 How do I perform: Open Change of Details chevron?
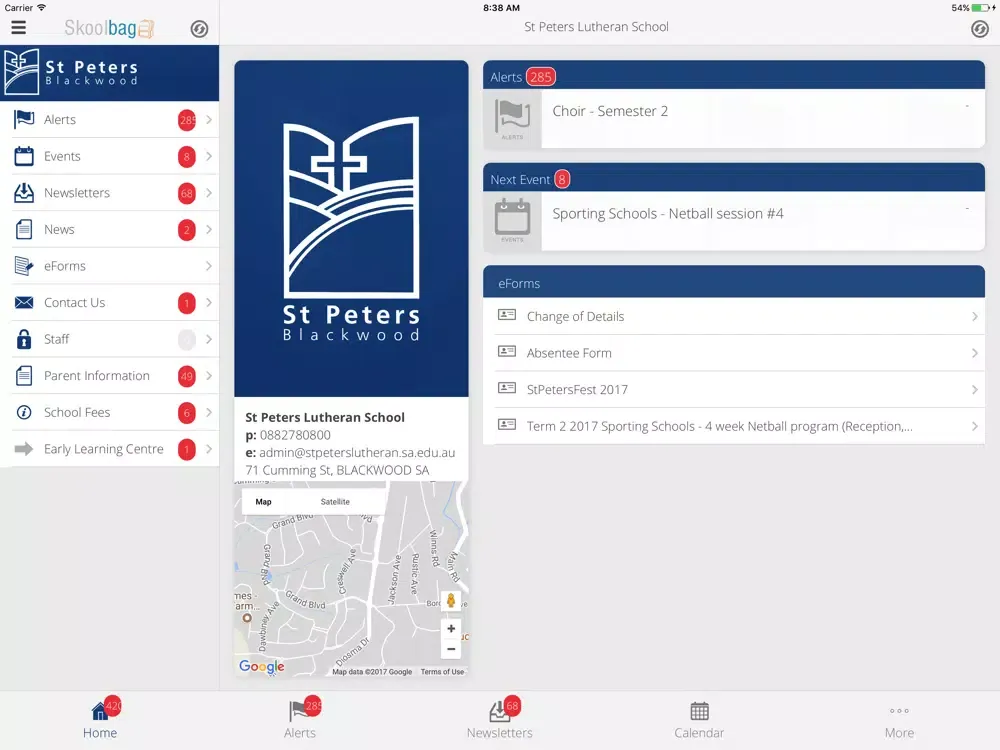point(974,316)
